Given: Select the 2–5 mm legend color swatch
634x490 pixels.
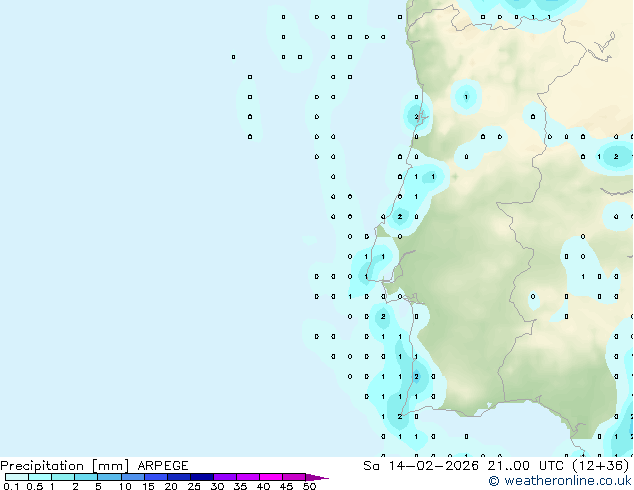Looking at the screenshot, I should pyautogui.click(x=86, y=477).
